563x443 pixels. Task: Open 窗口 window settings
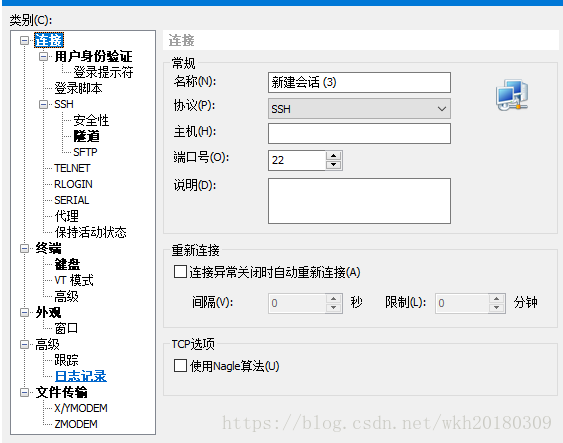(x=66, y=328)
